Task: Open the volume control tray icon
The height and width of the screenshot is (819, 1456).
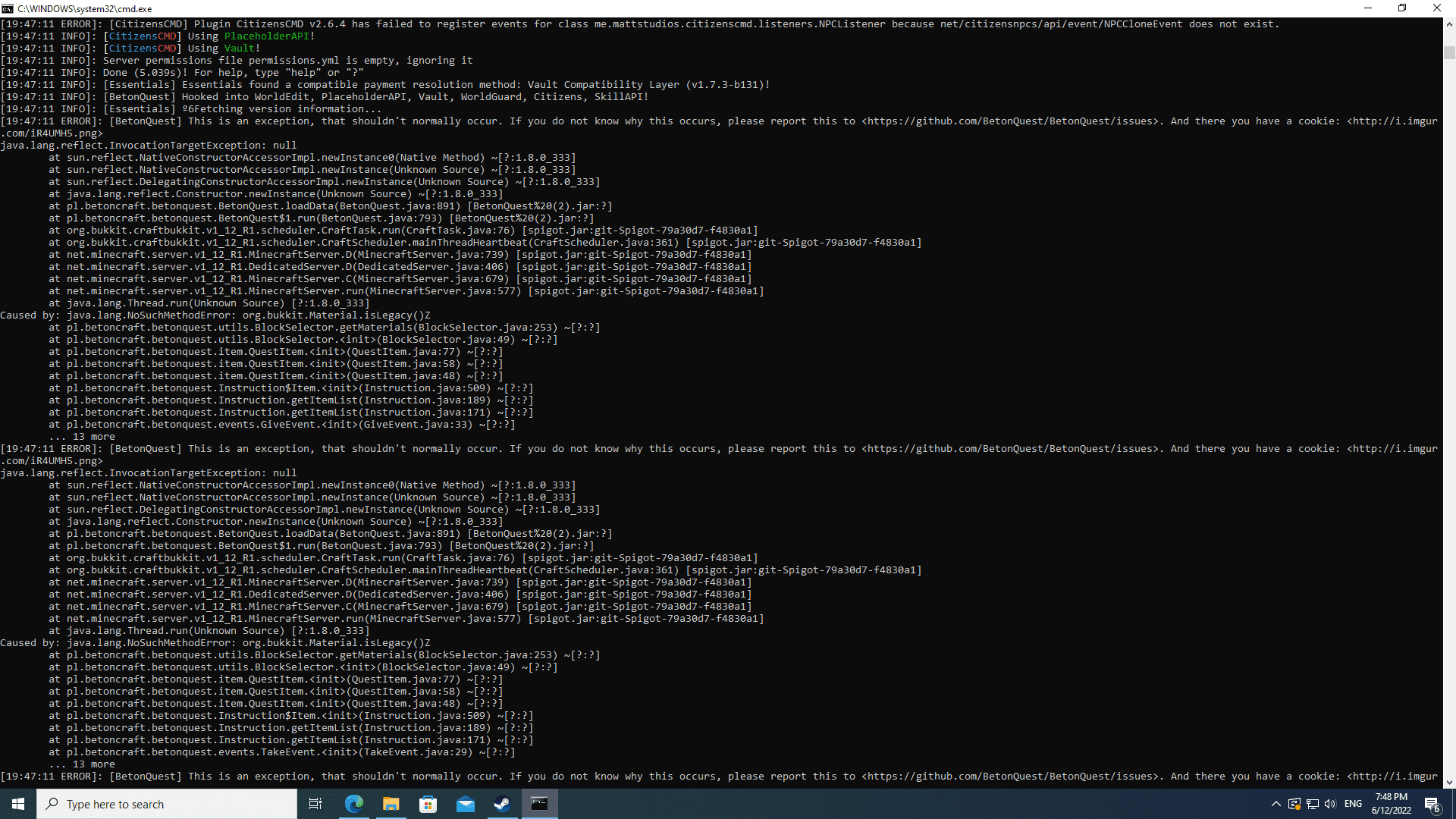Action: tap(1330, 804)
